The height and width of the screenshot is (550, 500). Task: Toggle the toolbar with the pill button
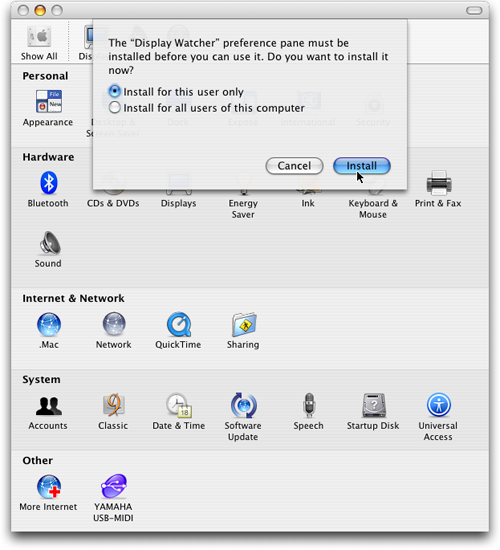[474, 11]
